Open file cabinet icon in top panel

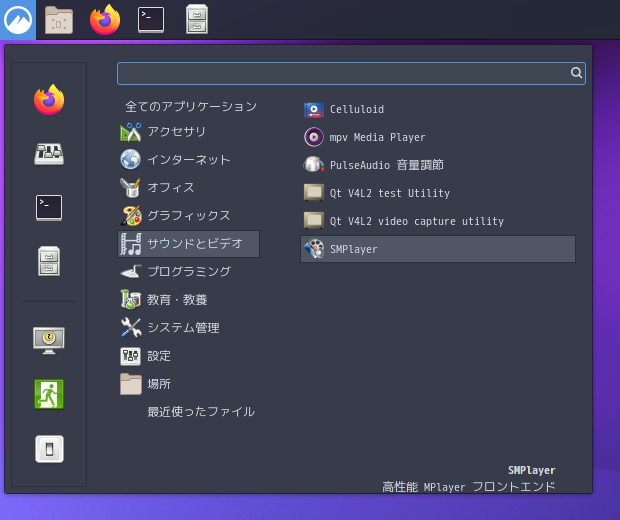[x=197, y=19]
